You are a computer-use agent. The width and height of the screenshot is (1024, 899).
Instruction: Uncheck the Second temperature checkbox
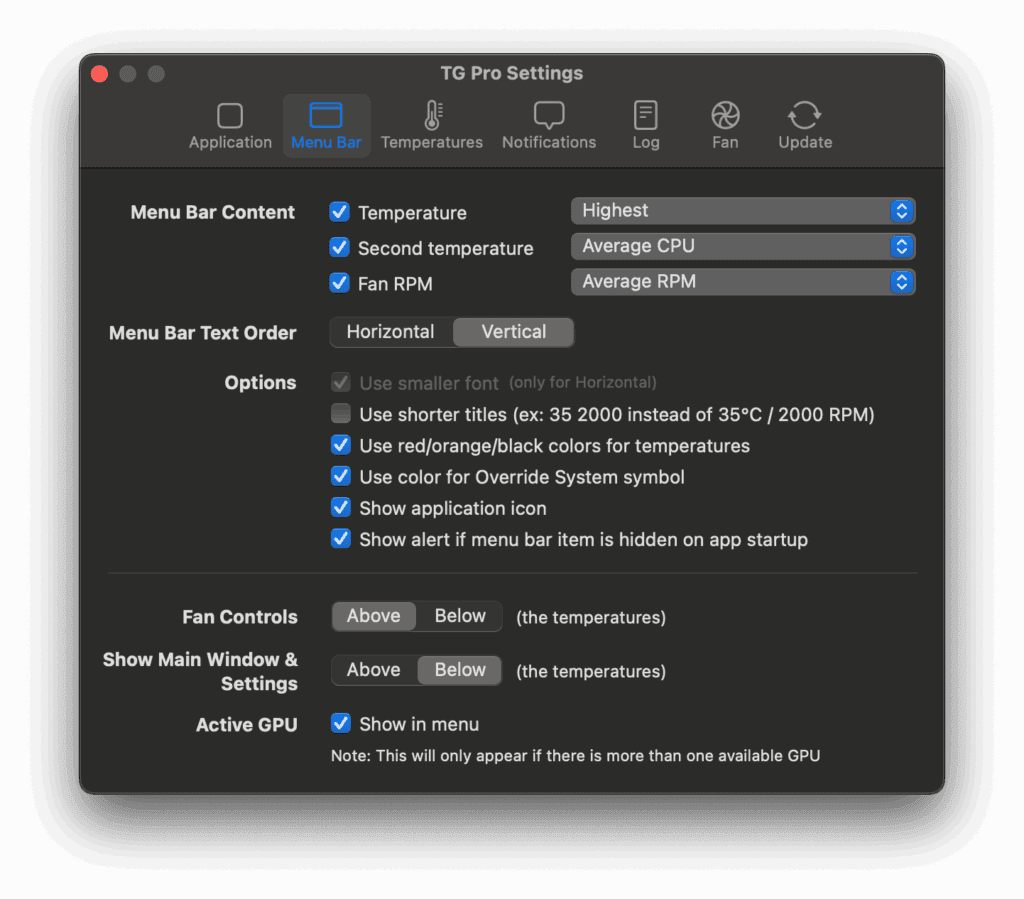340,247
